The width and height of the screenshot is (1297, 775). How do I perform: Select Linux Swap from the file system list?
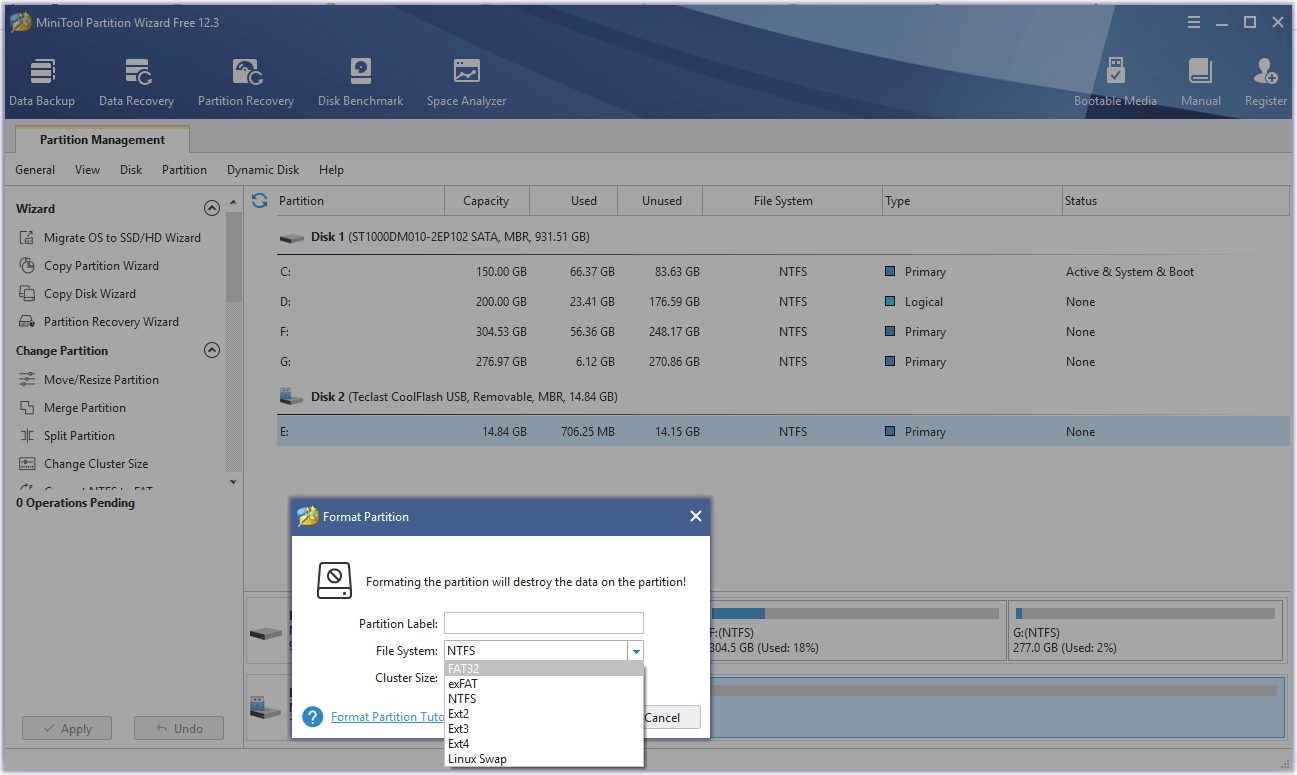point(544,759)
